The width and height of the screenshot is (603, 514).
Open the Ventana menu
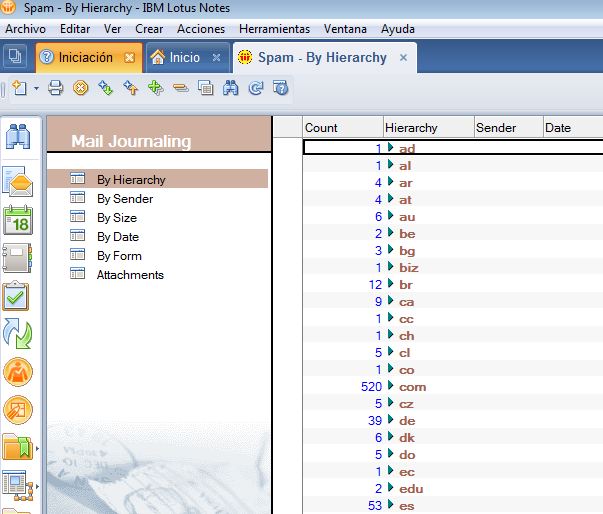345,29
